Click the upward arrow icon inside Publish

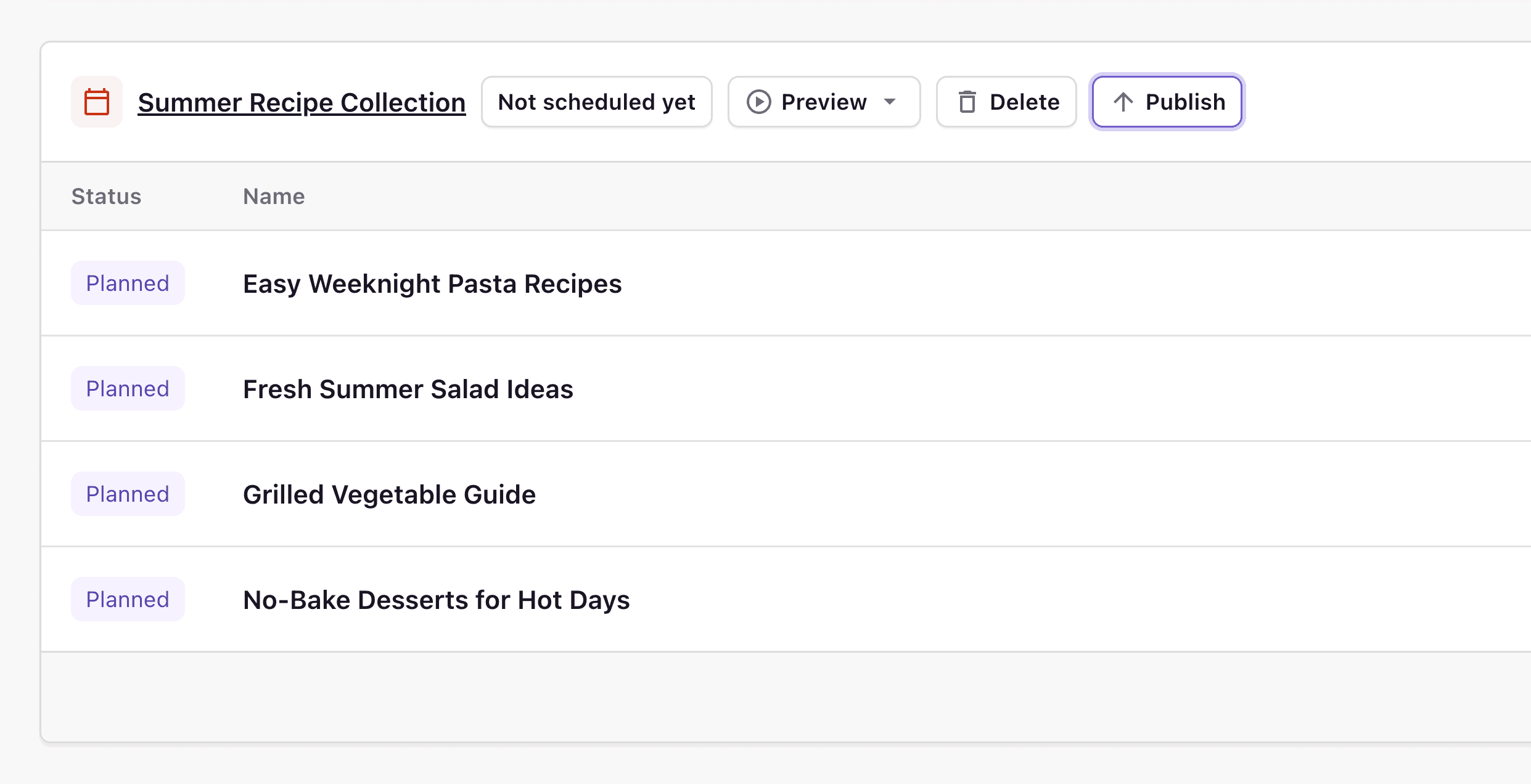coord(1123,102)
